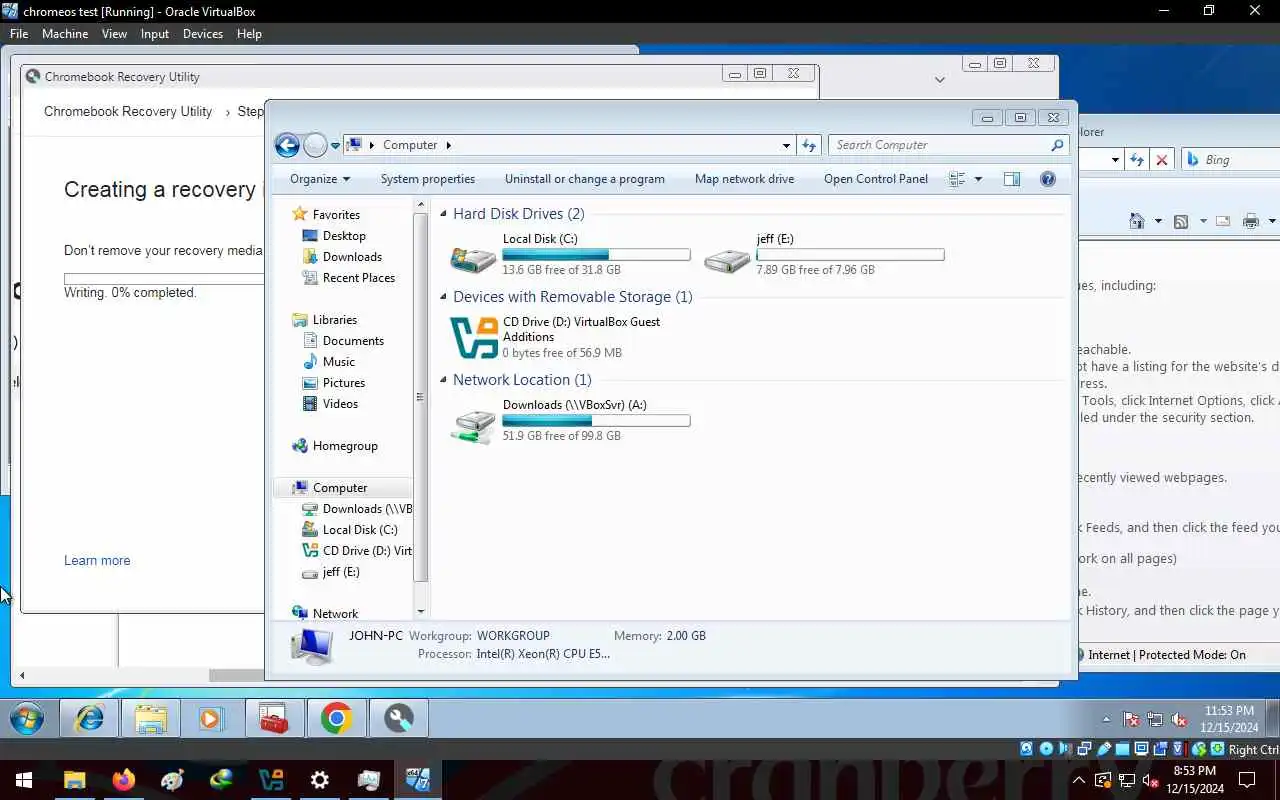Open Chrome on guest taskbar

coord(337,718)
